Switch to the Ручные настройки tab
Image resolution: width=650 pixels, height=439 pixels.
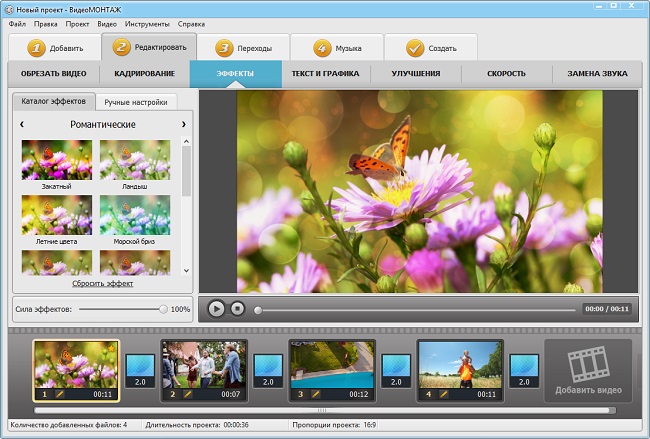click(x=136, y=102)
